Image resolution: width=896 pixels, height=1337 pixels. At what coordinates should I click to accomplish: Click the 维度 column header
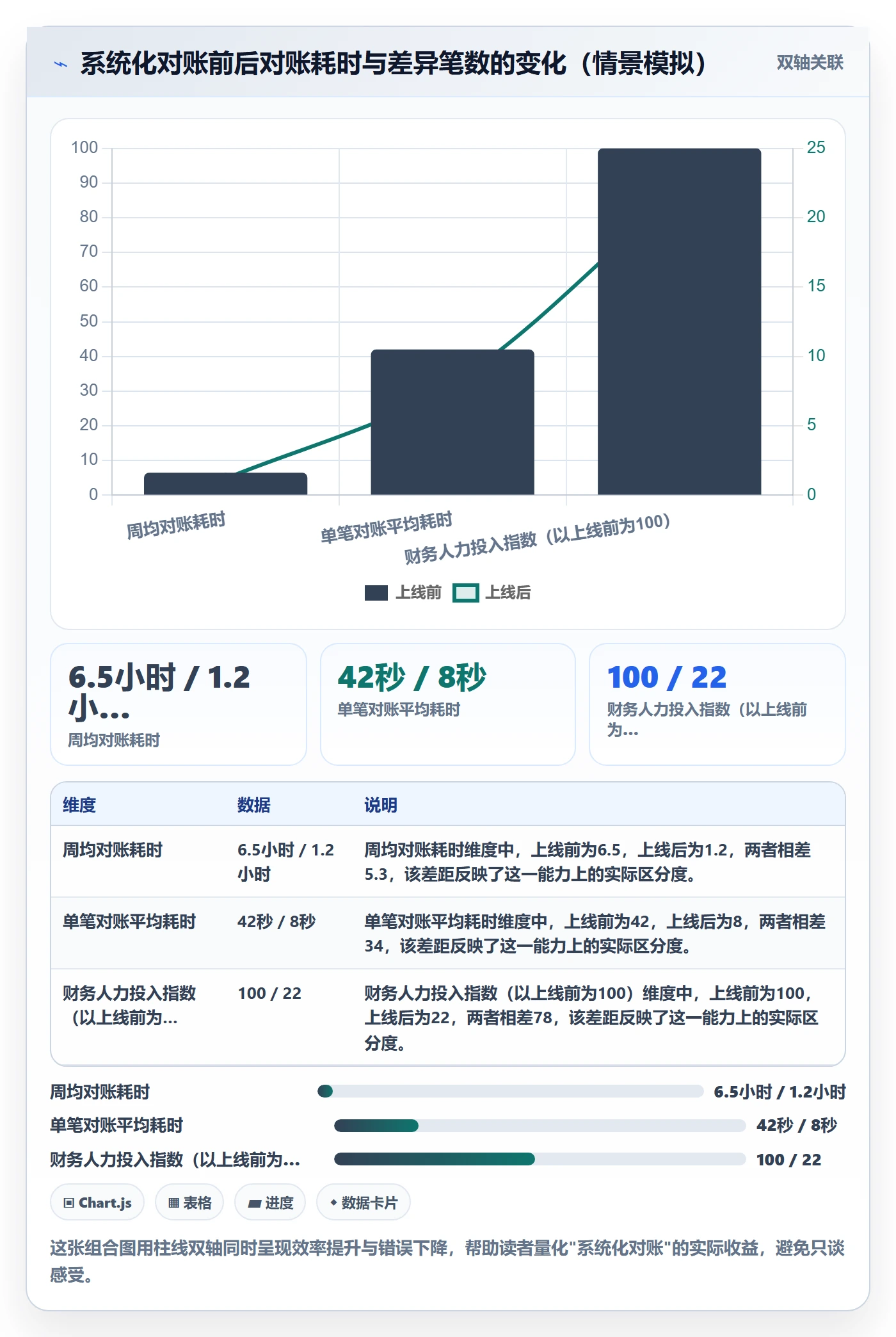(x=79, y=805)
